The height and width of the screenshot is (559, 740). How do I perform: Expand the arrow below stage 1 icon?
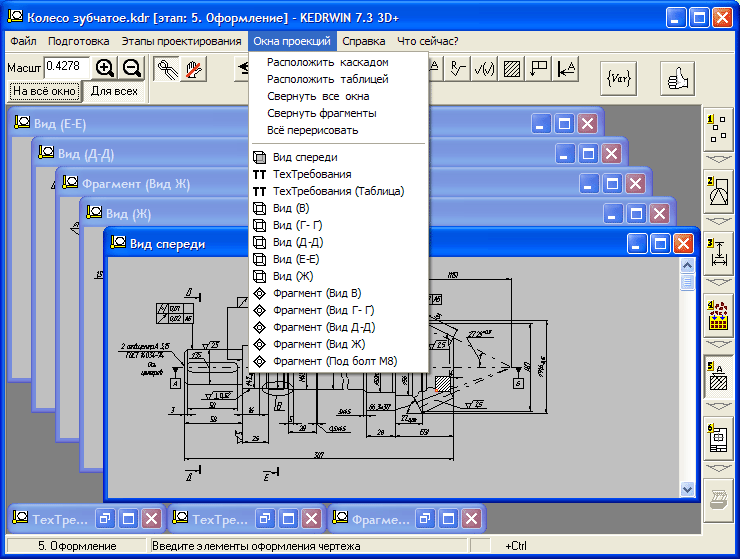pyautogui.click(x=717, y=158)
